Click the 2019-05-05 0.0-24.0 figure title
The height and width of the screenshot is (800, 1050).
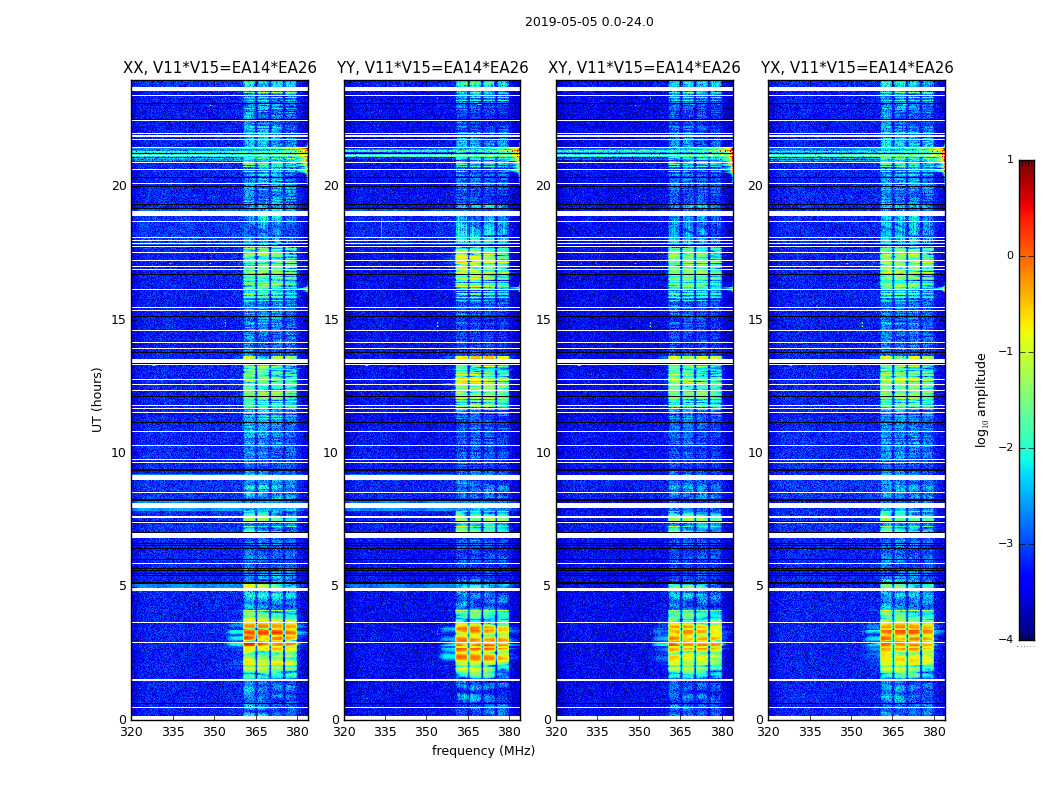pyautogui.click(x=589, y=22)
